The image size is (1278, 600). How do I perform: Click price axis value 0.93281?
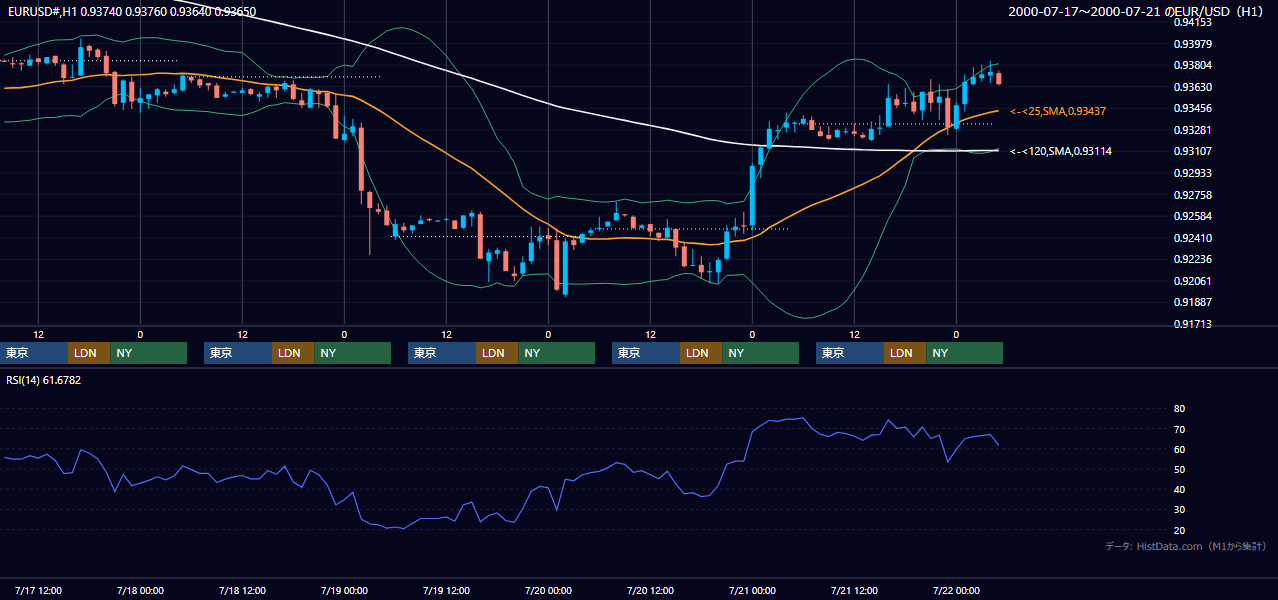pyautogui.click(x=1193, y=130)
